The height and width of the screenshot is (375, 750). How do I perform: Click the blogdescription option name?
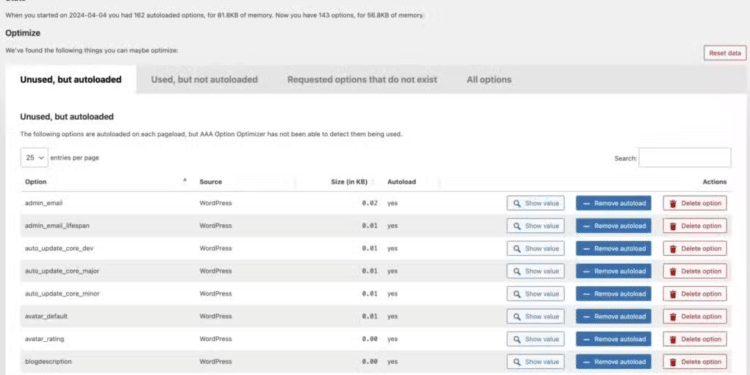[48, 362]
